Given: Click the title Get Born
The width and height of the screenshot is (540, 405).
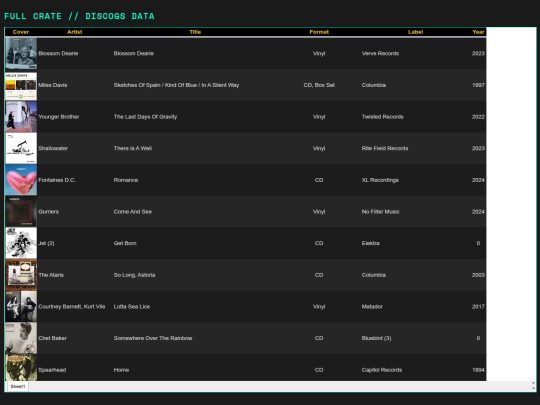Looking at the screenshot, I should (x=125, y=243).
